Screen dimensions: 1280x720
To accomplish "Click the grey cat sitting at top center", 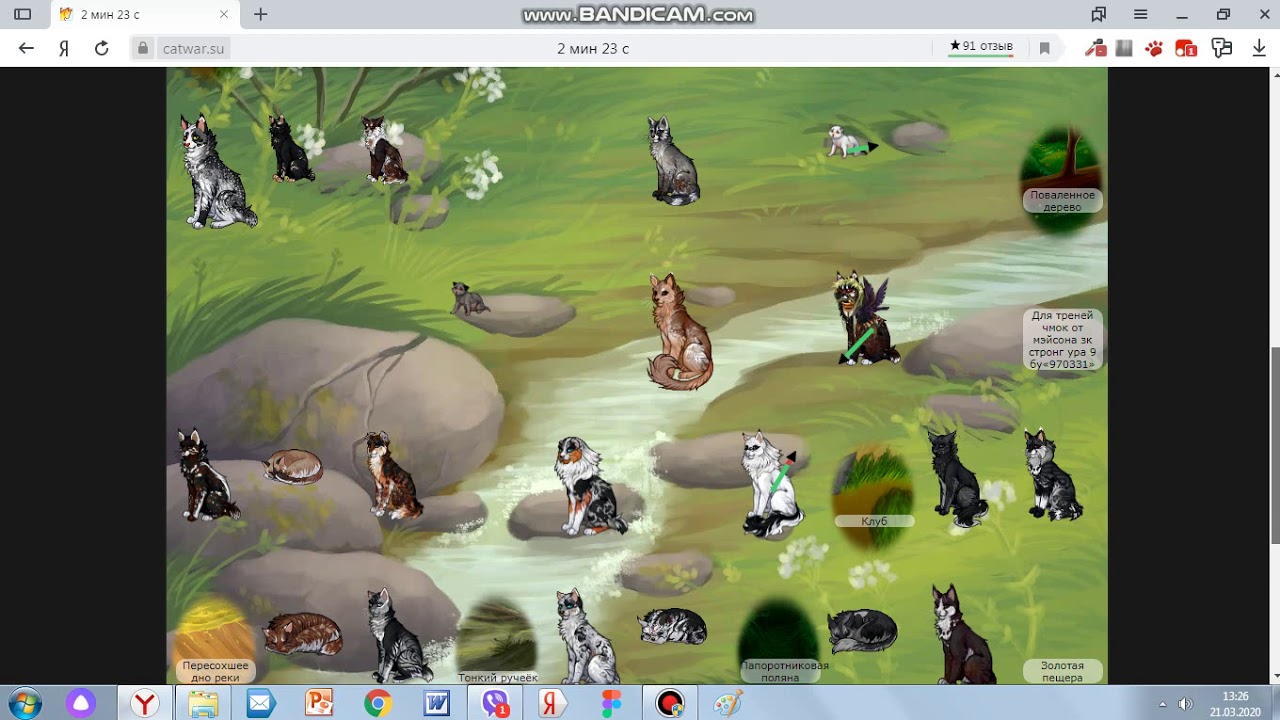I will tap(672, 160).
